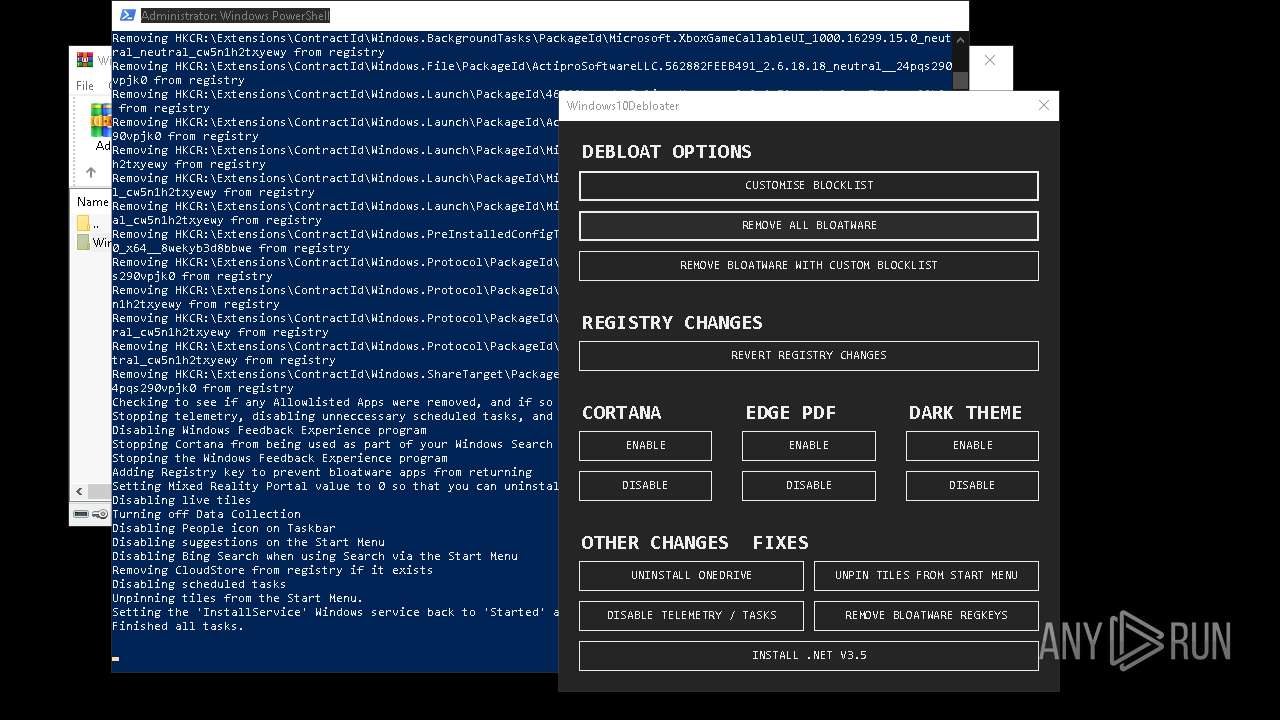
Task: Disable Dark Theme
Action: [972, 486]
